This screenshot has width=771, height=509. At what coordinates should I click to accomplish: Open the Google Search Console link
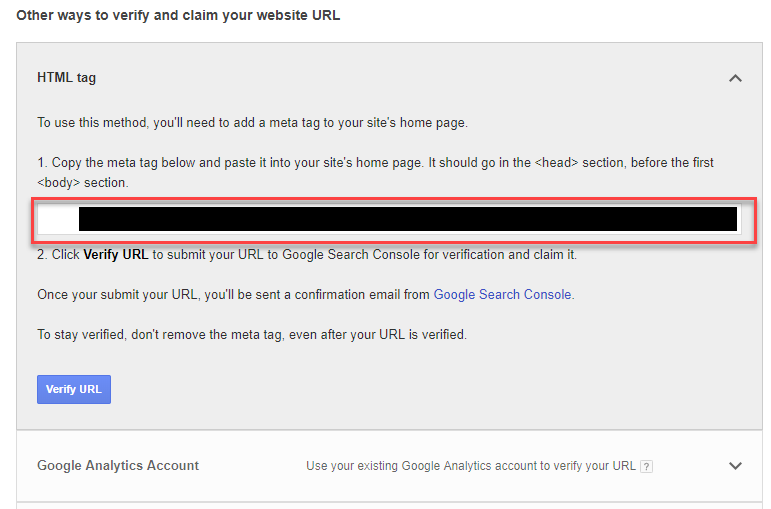502,295
